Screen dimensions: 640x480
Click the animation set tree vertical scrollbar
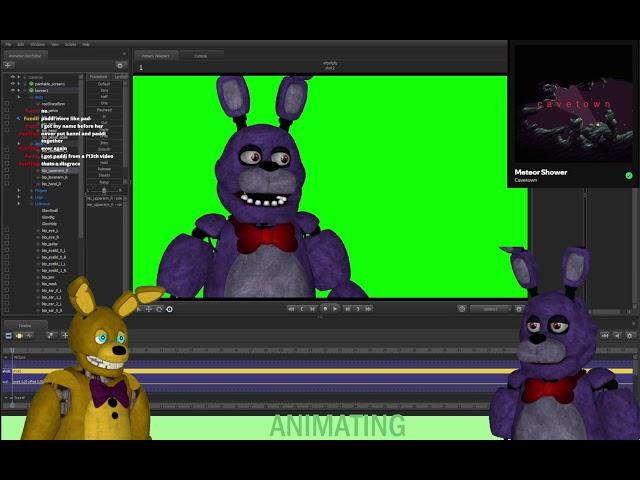(x=81, y=159)
